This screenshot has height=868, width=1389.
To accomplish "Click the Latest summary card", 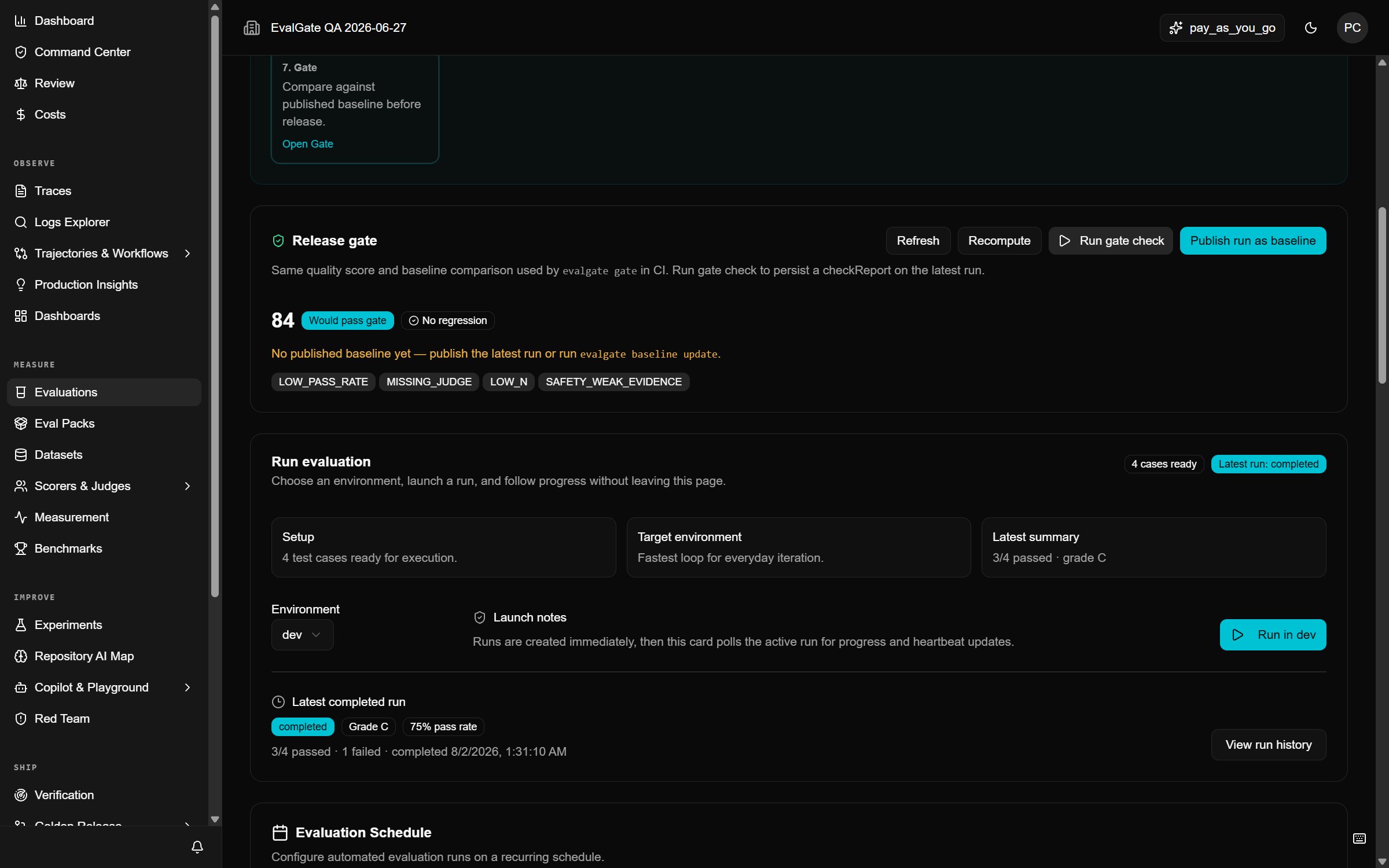I will (x=1153, y=547).
